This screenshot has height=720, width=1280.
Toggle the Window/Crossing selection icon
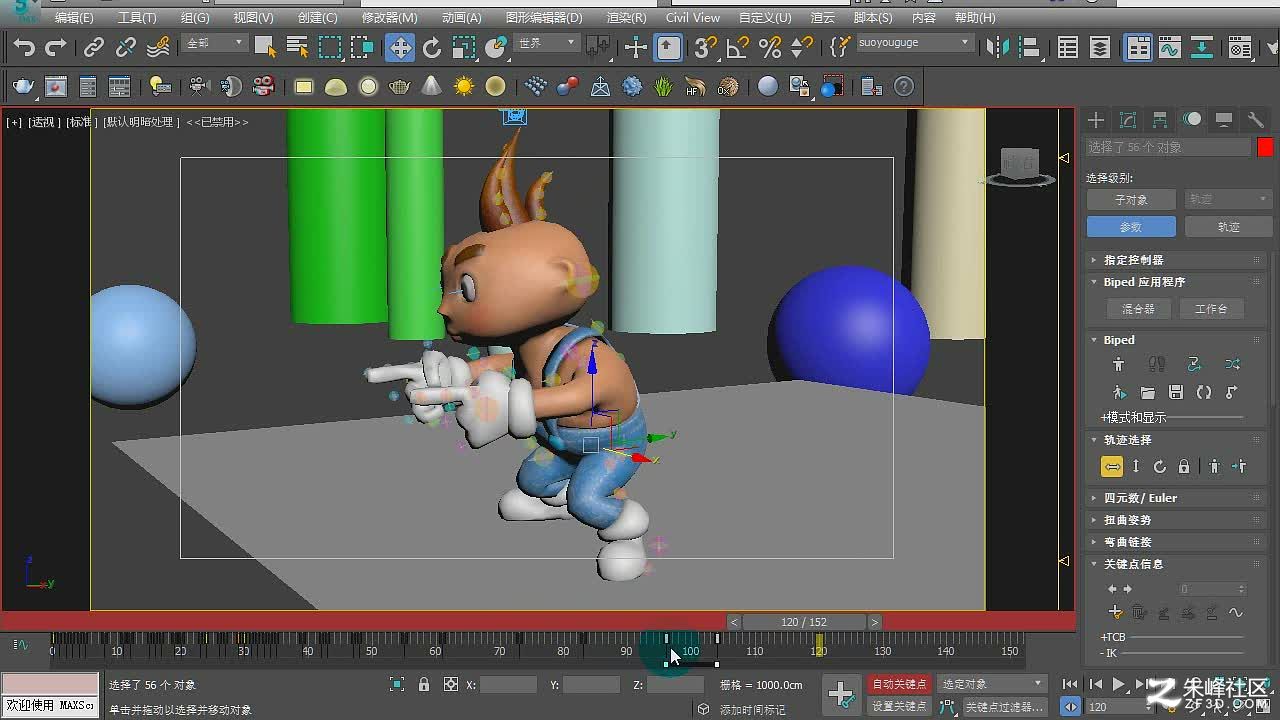coord(362,47)
